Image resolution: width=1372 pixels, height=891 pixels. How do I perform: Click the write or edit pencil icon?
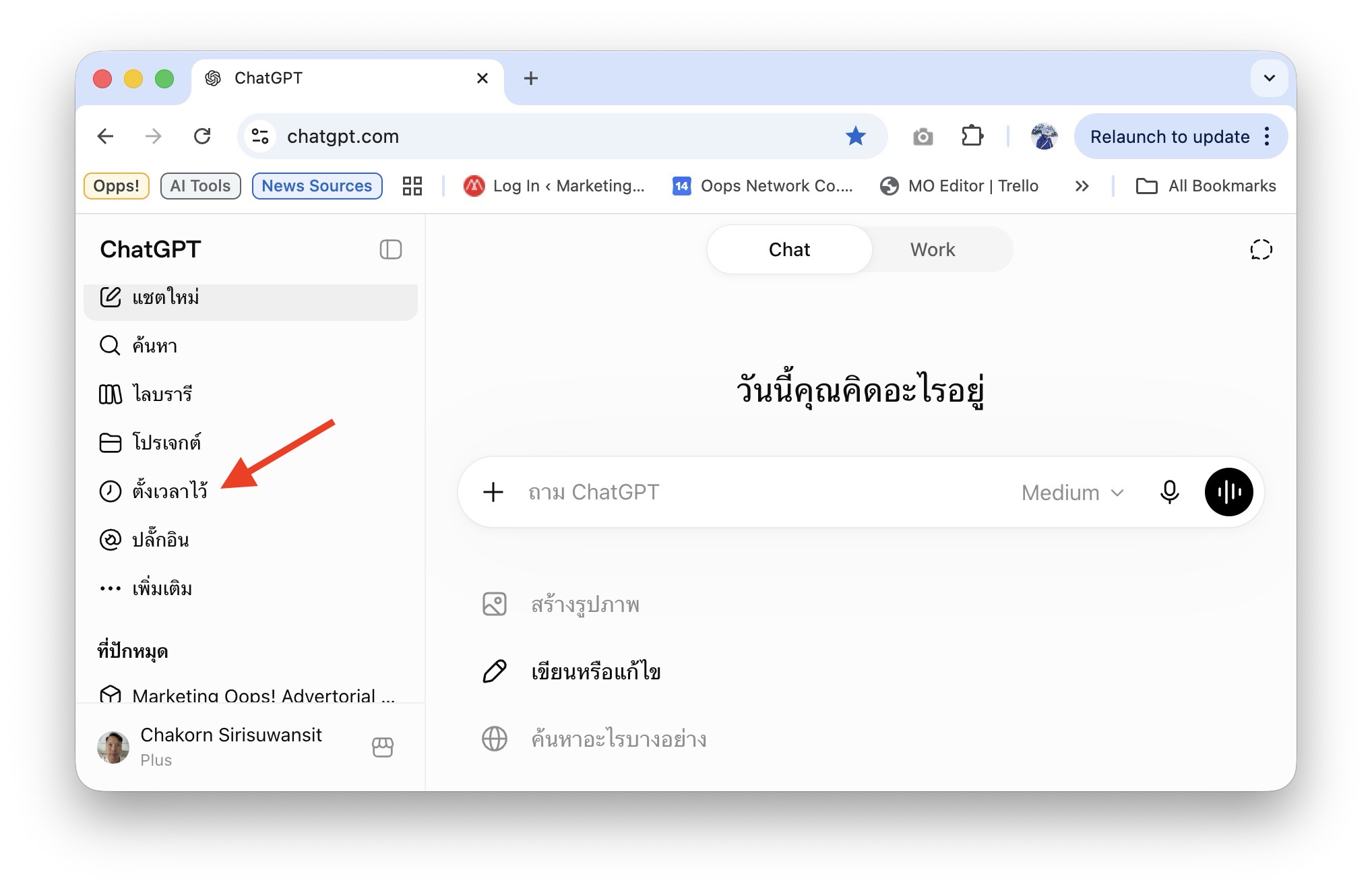[495, 671]
